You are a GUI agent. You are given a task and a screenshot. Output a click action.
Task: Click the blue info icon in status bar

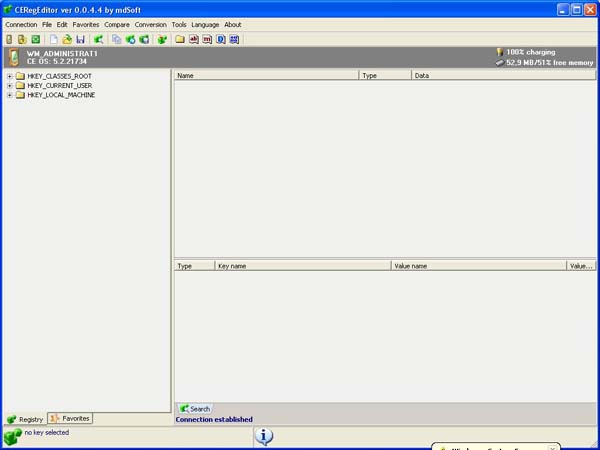264,436
